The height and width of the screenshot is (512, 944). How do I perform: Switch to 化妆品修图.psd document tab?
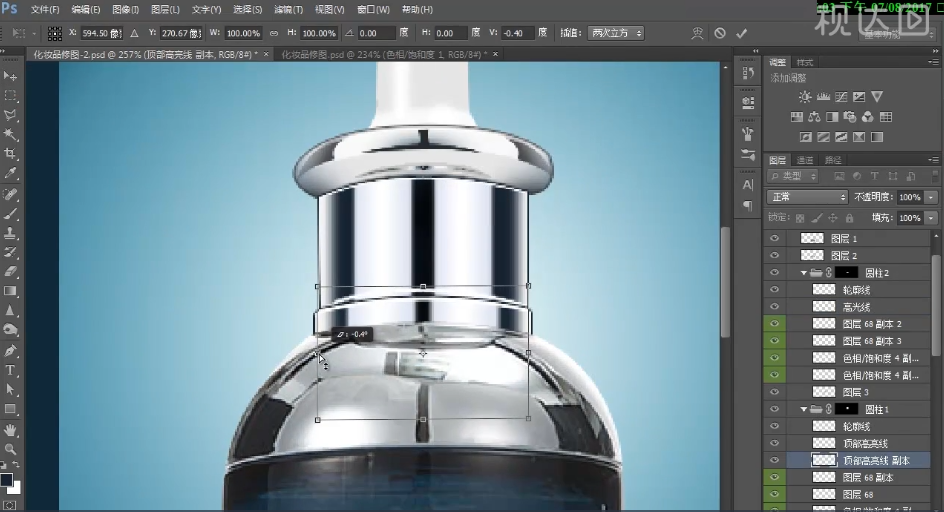tap(385, 54)
